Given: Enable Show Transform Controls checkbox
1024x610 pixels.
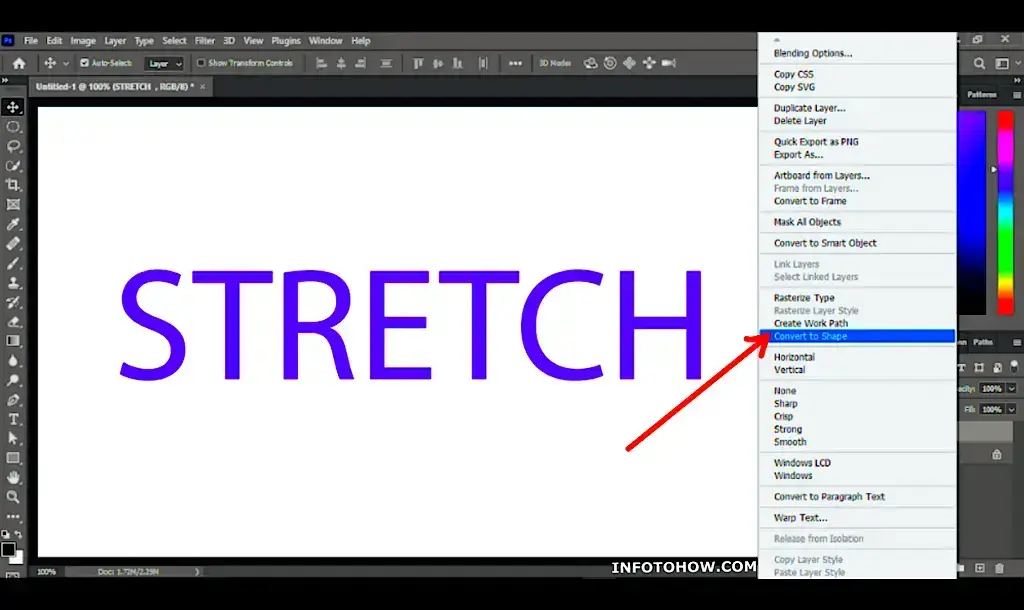Looking at the screenshot, I should pos(201,63).
